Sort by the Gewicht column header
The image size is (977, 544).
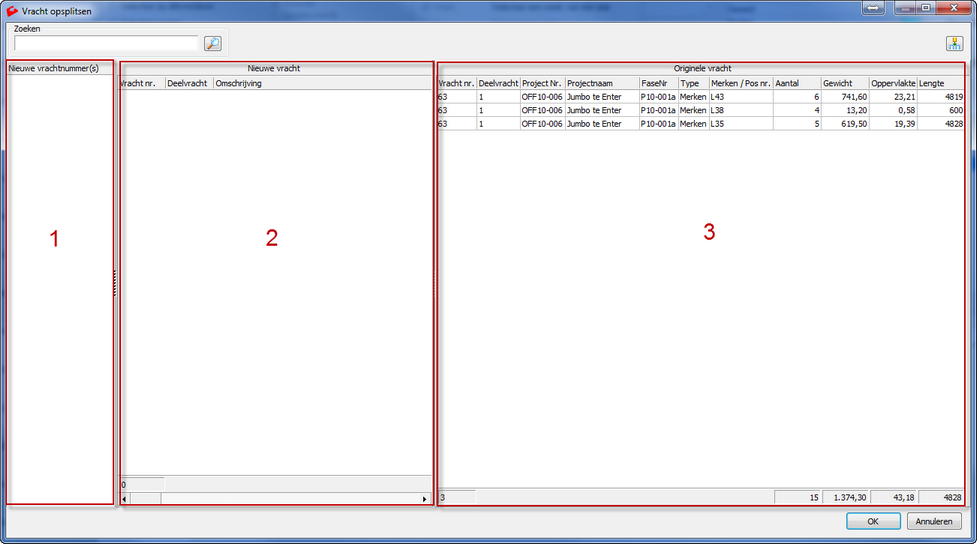(x=844, y=83)
